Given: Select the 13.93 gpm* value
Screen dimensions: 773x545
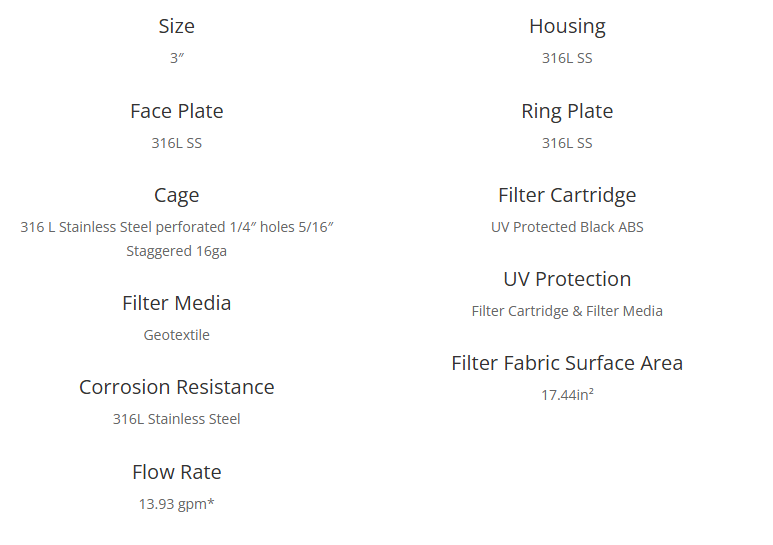Looking at the screenshot, I should pos(176,504).
